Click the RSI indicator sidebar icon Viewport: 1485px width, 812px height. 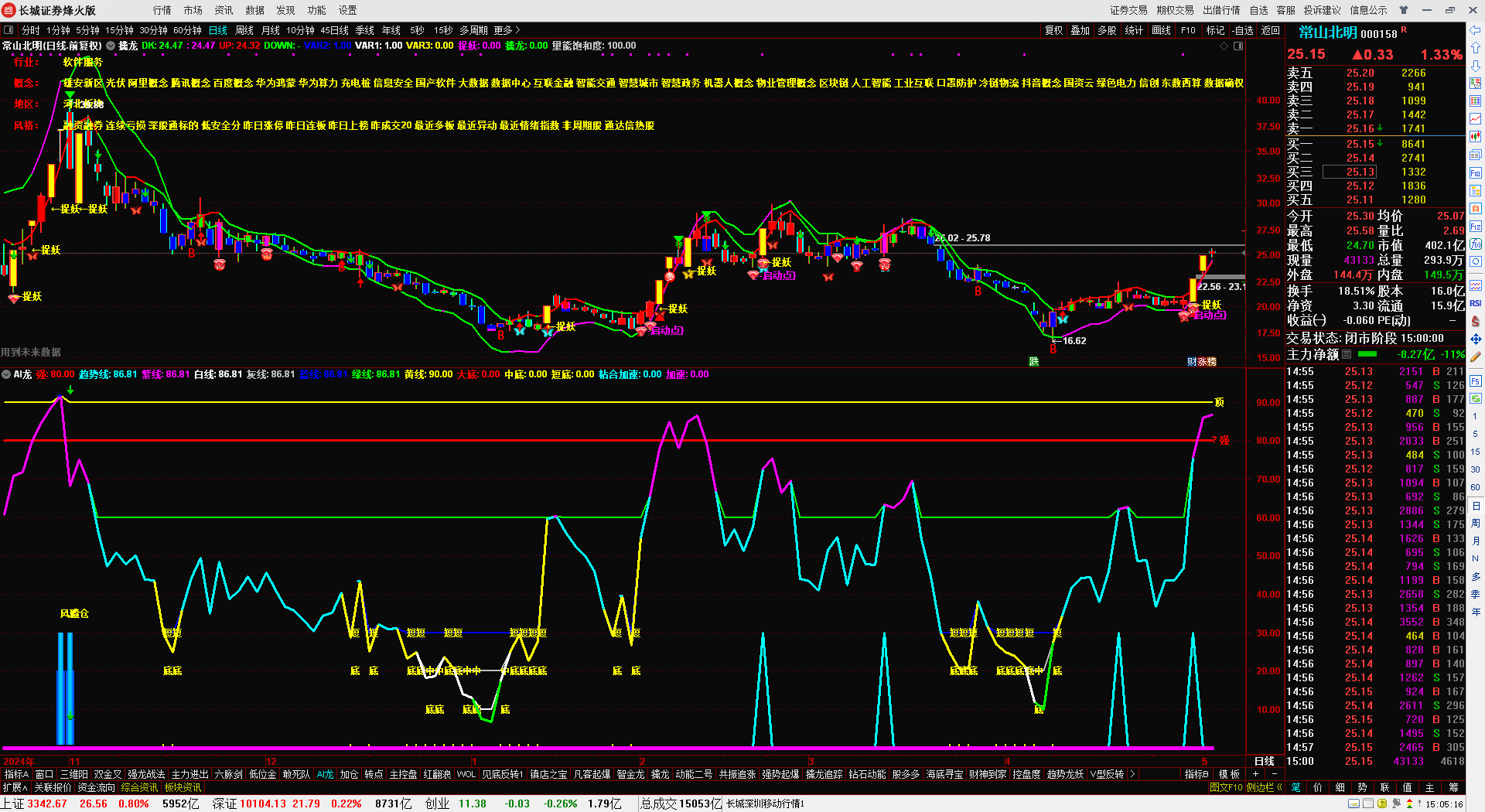[1476, 303]
